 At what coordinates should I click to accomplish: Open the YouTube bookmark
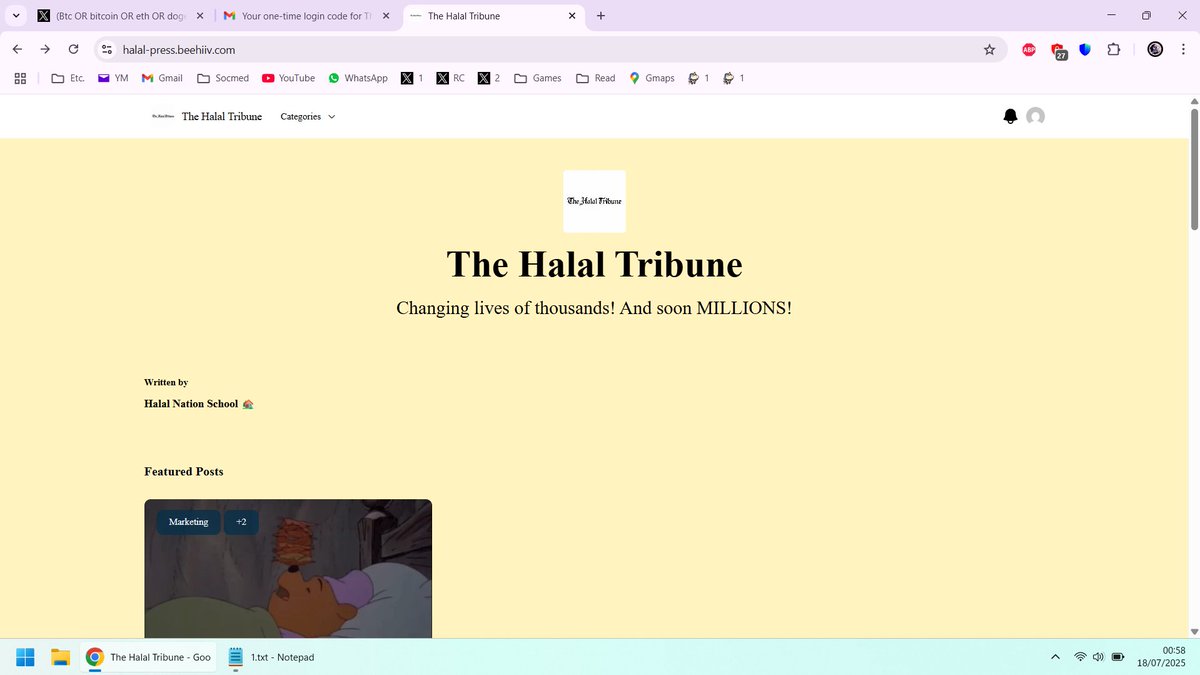(288, 78)
